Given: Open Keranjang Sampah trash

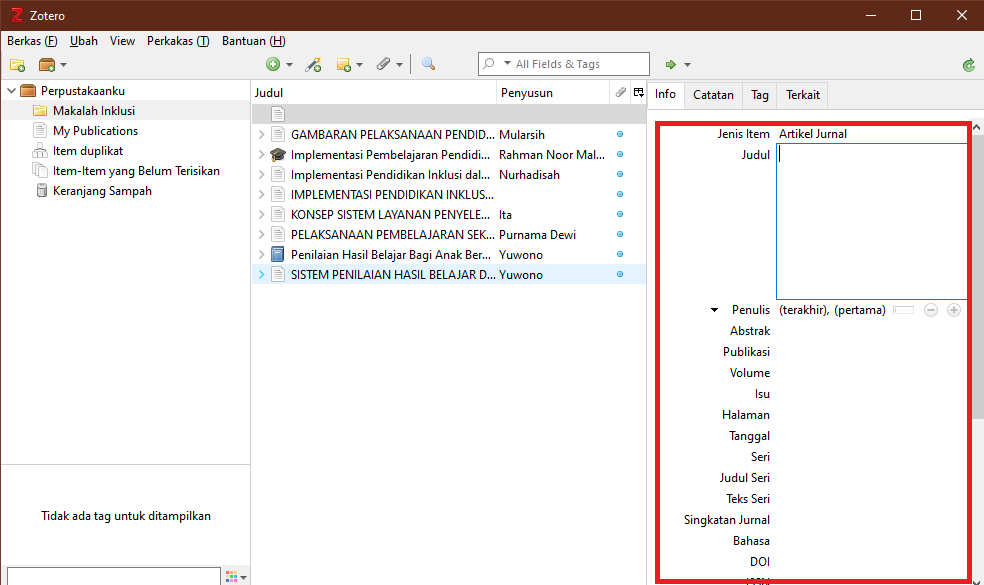Looking at the screenshot, I should (x=102, y=191).
